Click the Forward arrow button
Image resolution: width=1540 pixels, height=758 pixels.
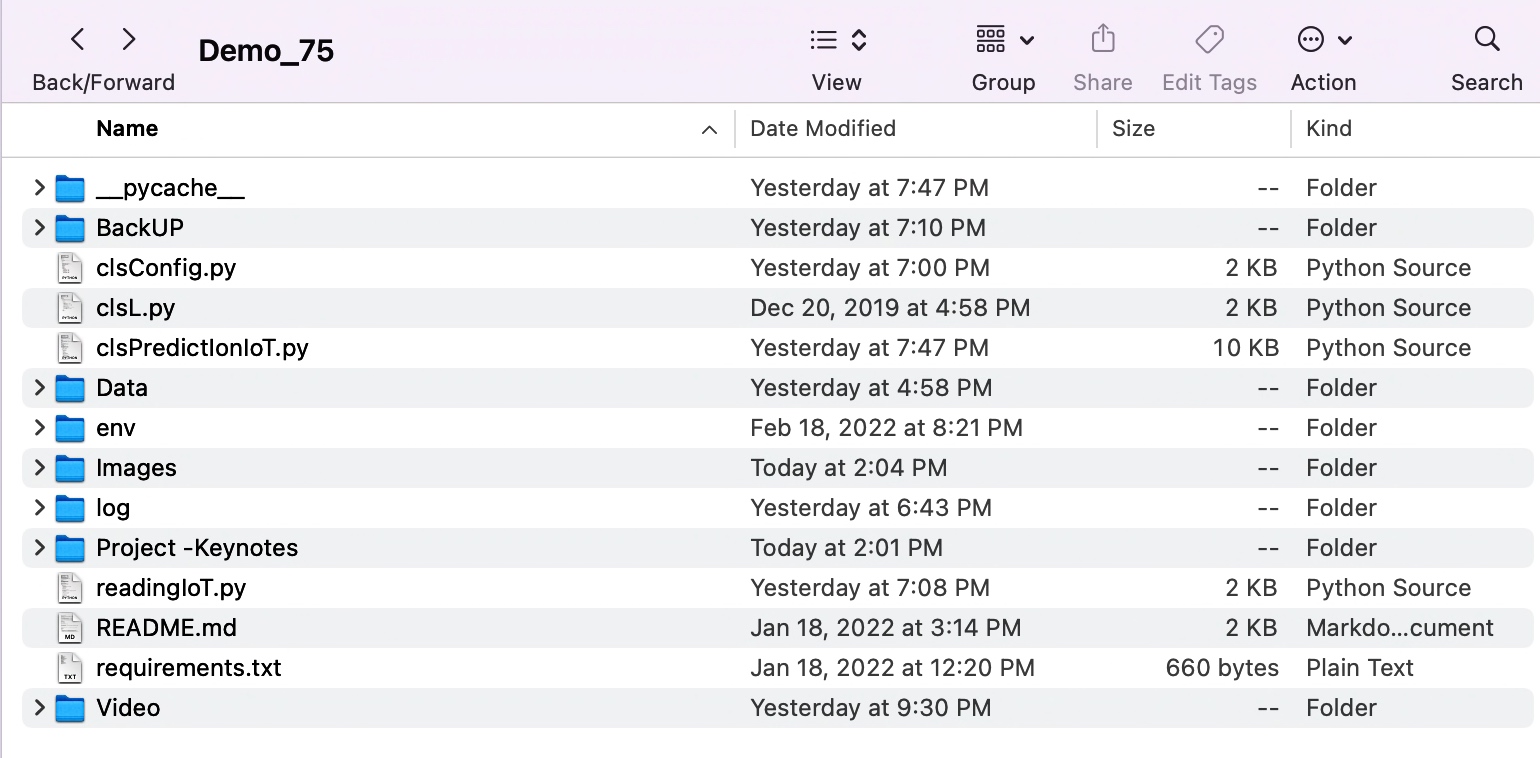click(x=128, y=40)
